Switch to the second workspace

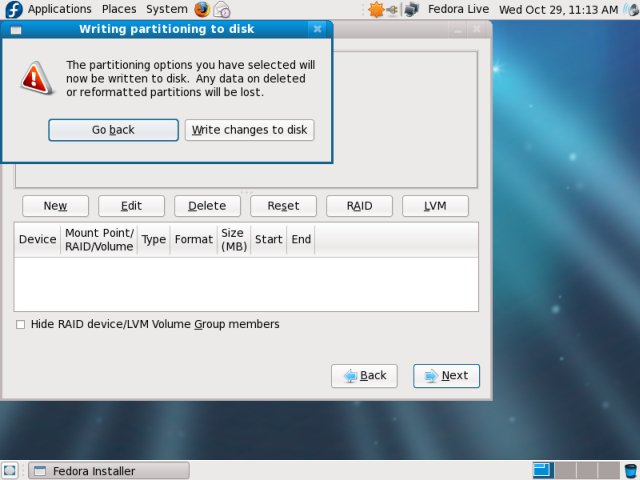[x=566, y=470]
